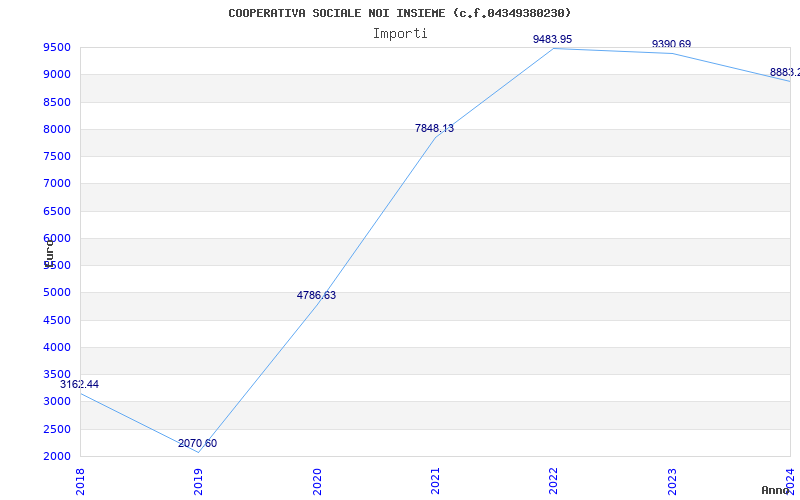The width and height of the screenshot is (800, 500).
Task: Click the 9500 y-axis tick label
Action: point(57,48)
